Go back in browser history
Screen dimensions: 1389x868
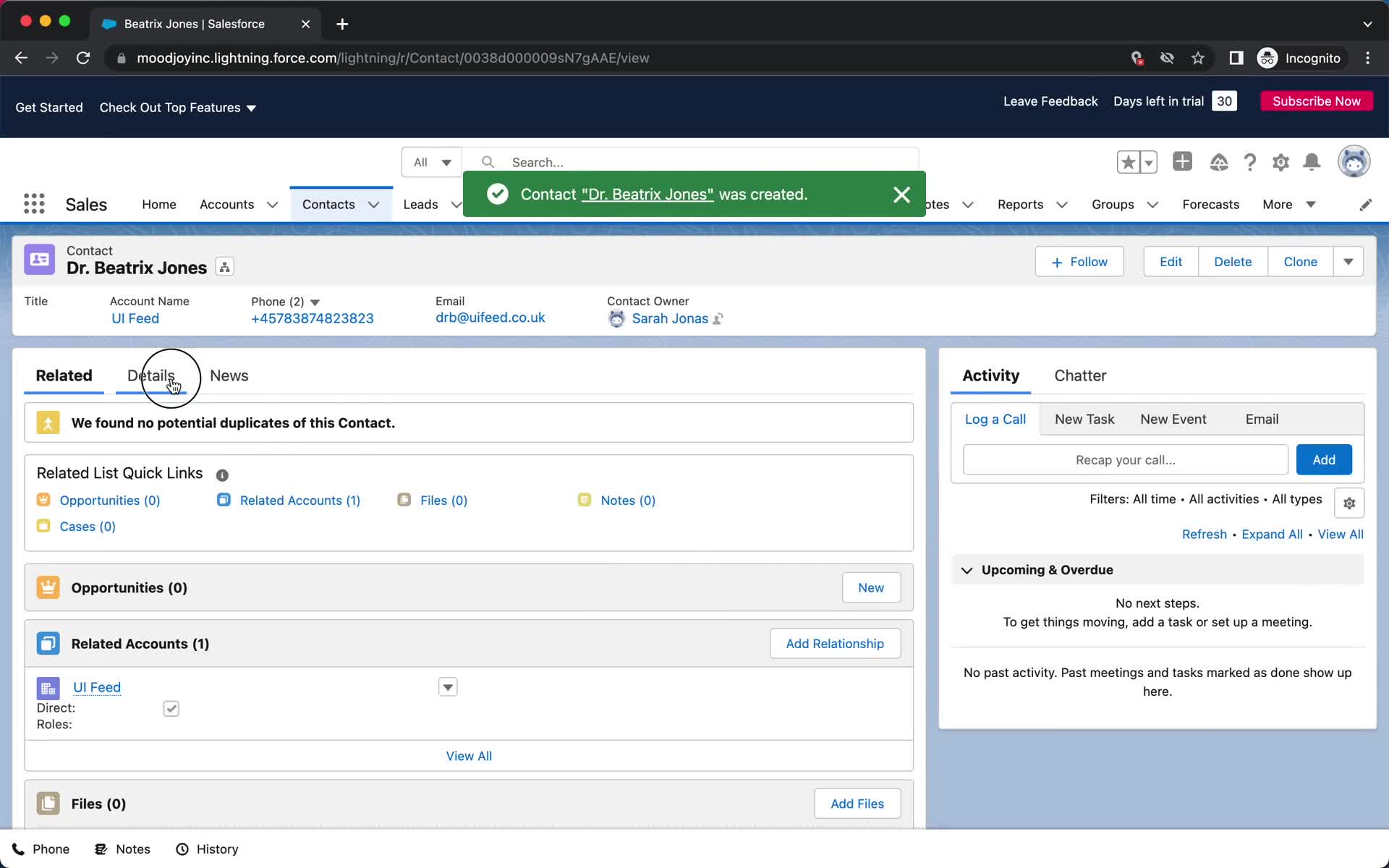(x=21, y=58)
